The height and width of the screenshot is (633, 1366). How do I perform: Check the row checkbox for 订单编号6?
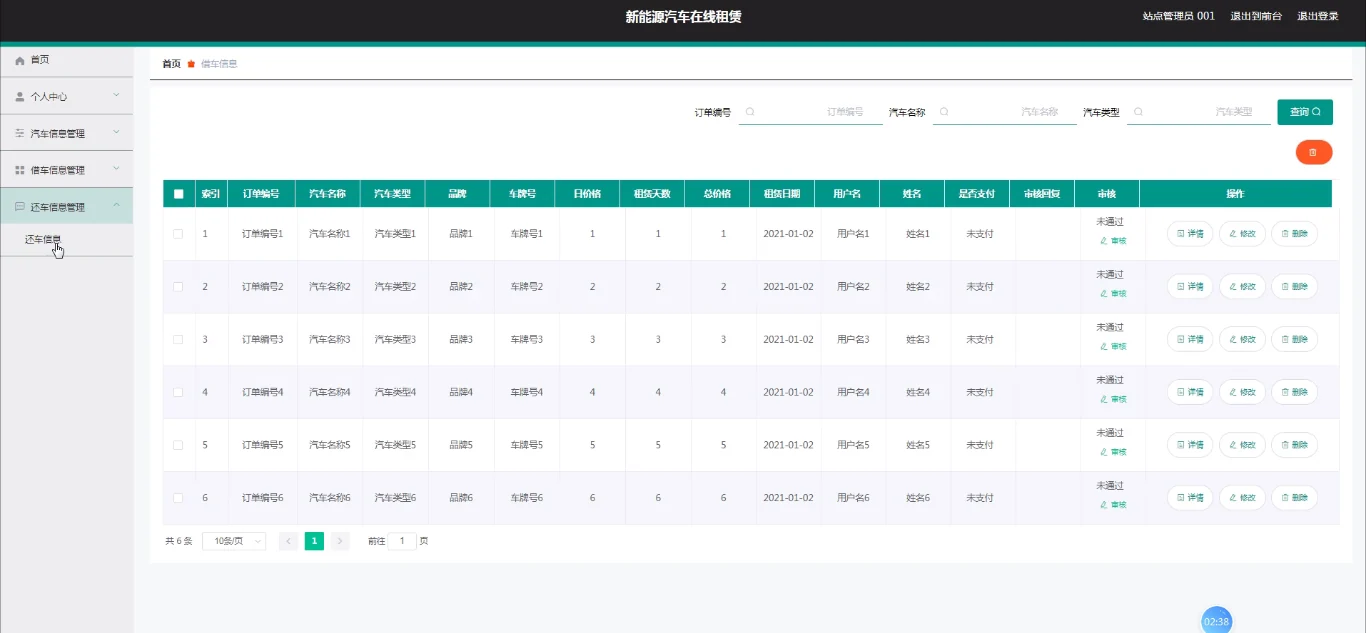pos(179,498)
